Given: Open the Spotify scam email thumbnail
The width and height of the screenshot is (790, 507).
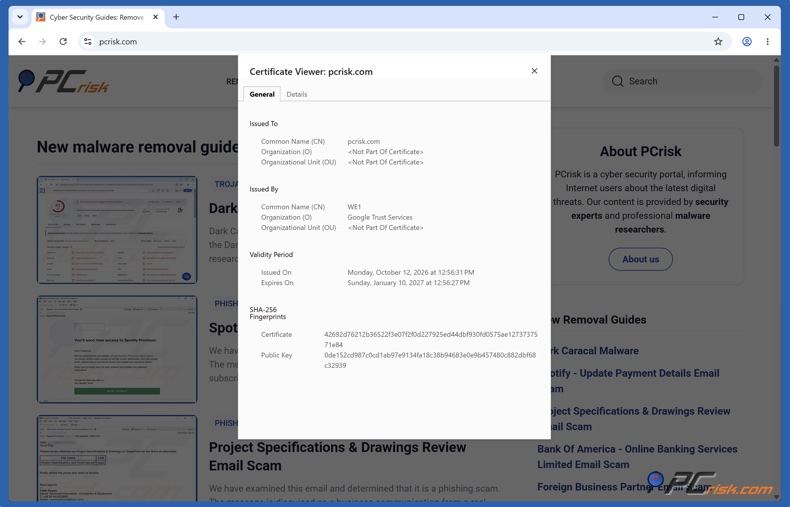Looking at the screenshot, I should (x=117, y=349).
